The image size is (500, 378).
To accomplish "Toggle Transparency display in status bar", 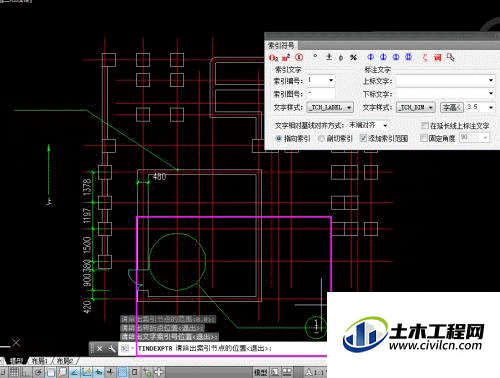I will pyautogui.click(x=122, y=372).
